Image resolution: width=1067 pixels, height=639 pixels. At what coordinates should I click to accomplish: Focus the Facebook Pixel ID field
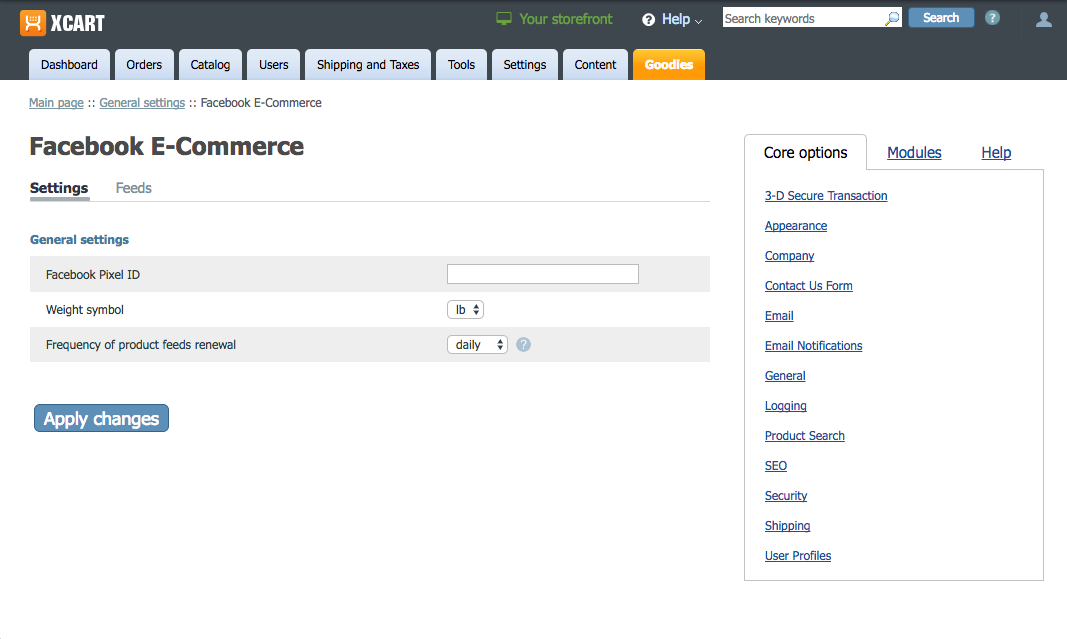[543, 274]
